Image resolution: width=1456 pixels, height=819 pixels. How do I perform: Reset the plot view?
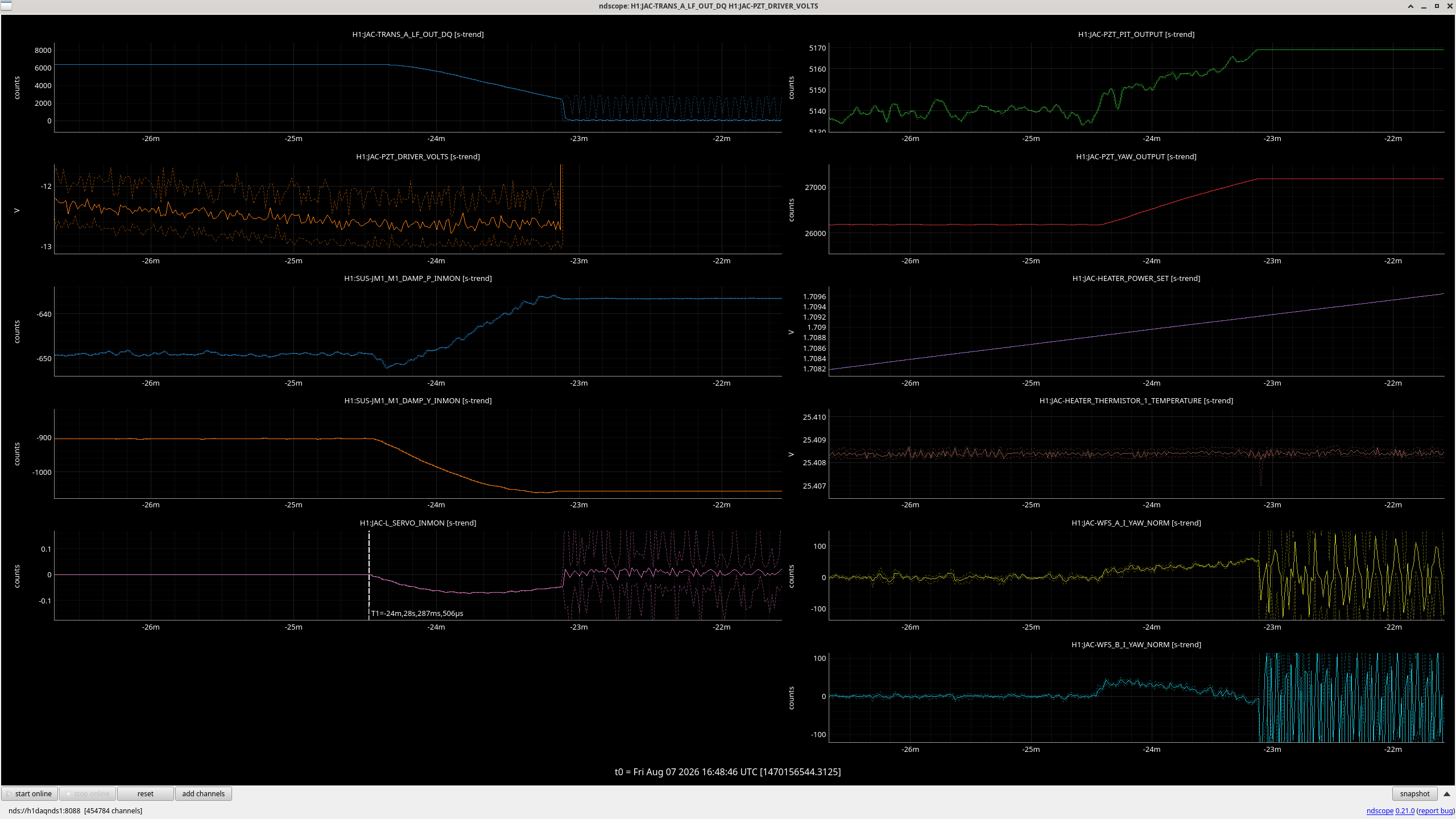point(146,793)
